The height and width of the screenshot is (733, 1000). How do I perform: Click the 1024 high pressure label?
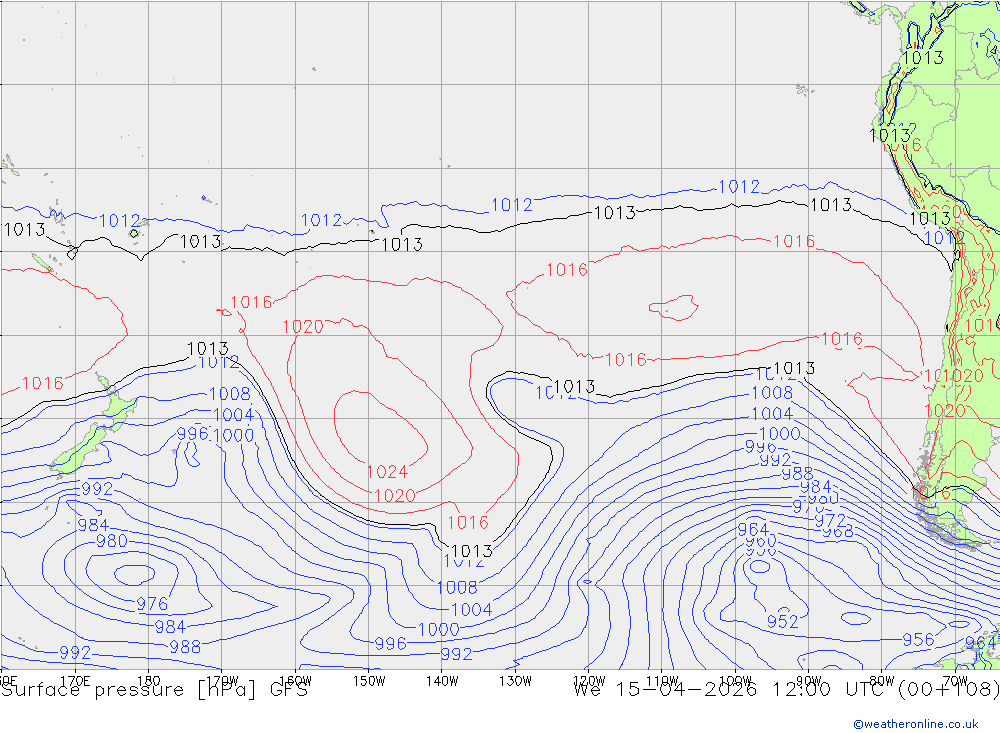click(386, 472)
